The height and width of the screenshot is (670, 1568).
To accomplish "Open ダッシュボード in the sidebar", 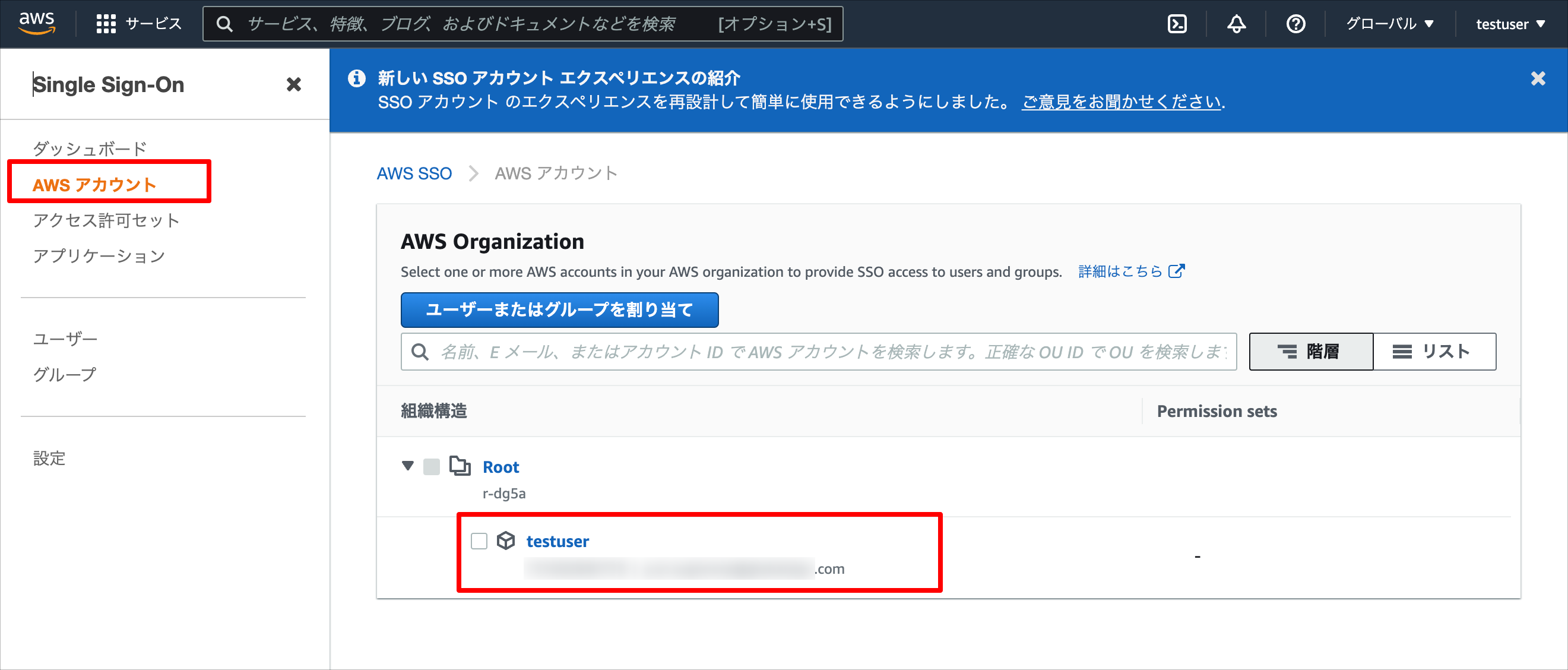I will pos(90,148).
